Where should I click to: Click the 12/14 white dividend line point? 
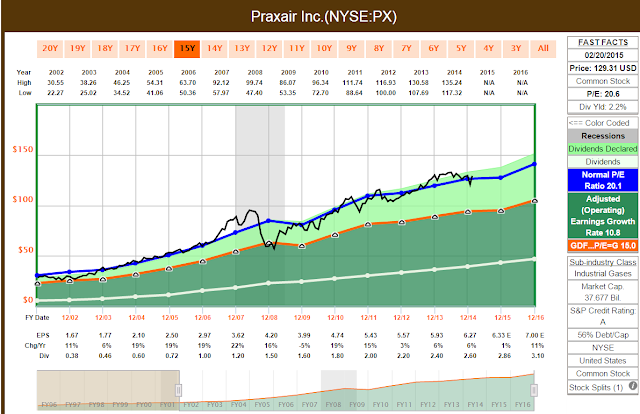point(468,267)
